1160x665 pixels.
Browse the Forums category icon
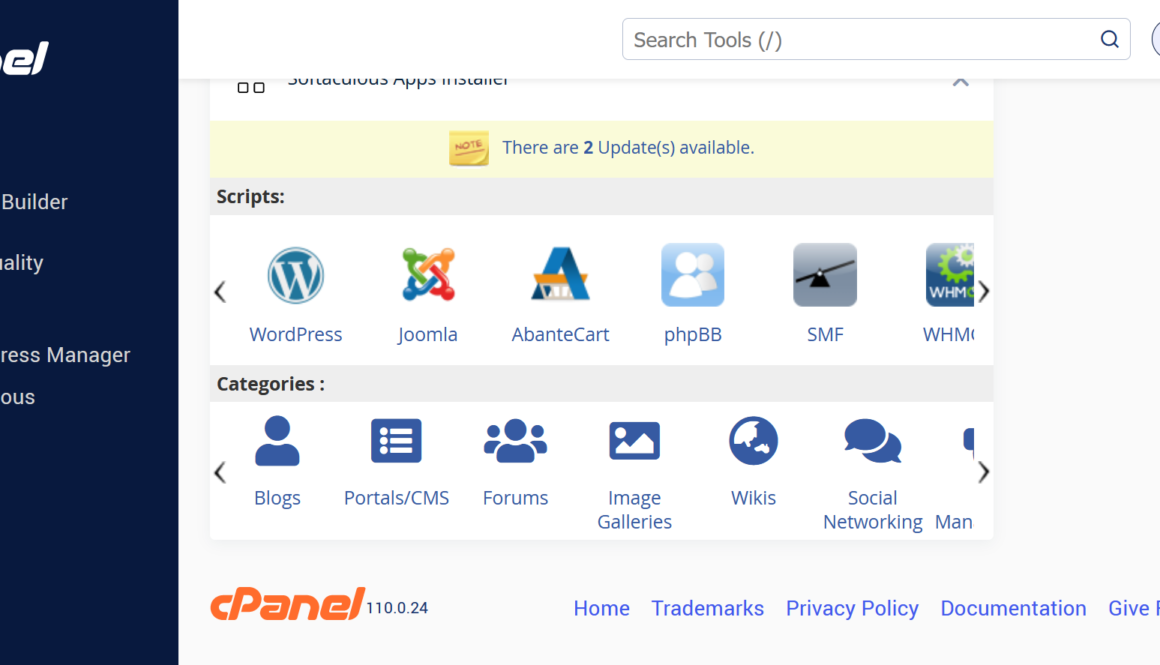pos(515,441)
